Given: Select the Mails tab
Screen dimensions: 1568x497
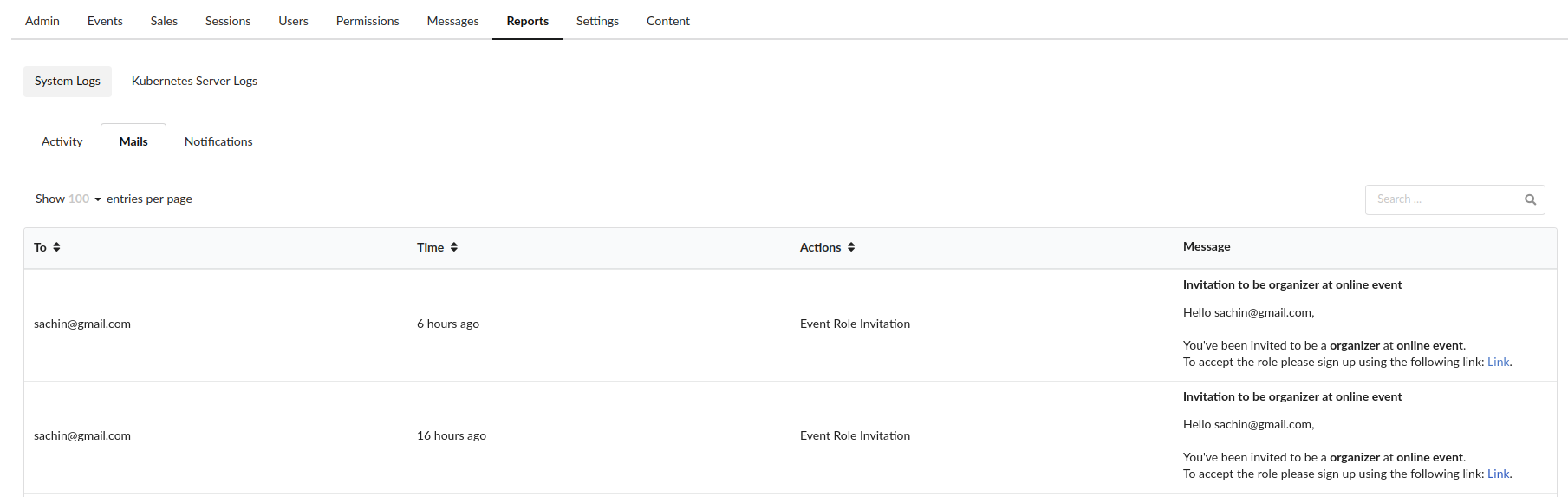Looking at the screenshot, I should pyautogui.click(x=133, y=141).
